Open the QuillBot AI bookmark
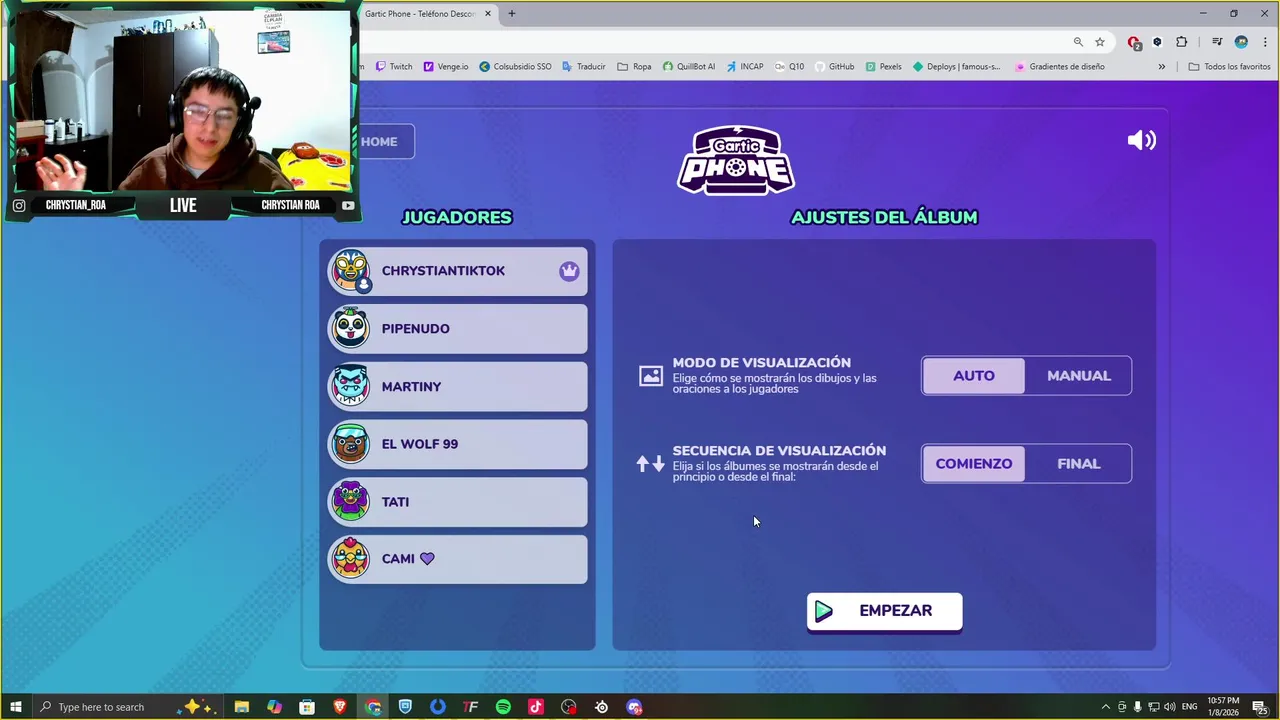 (689, 67)
